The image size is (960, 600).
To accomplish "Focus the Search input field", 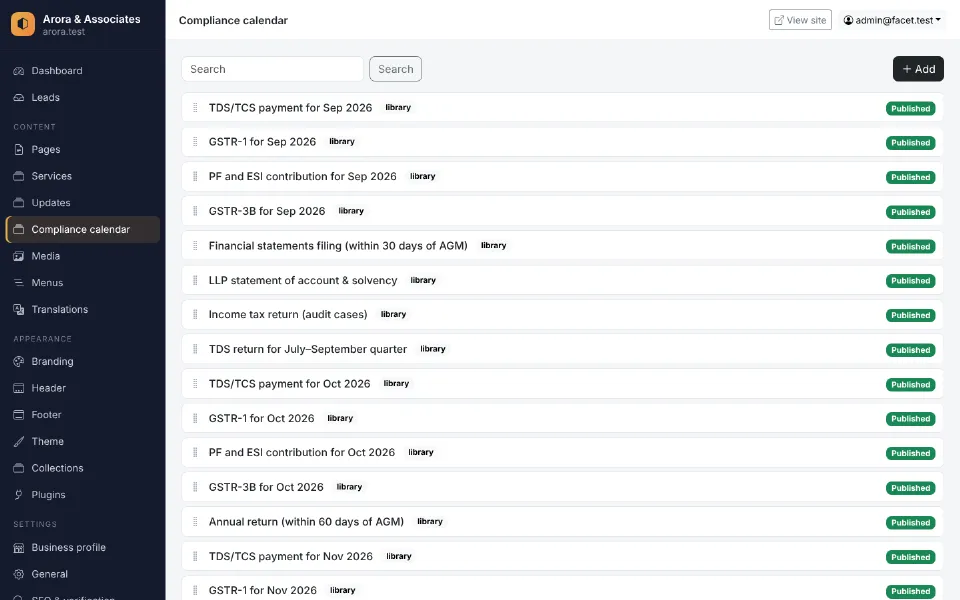I will [272, 69].
